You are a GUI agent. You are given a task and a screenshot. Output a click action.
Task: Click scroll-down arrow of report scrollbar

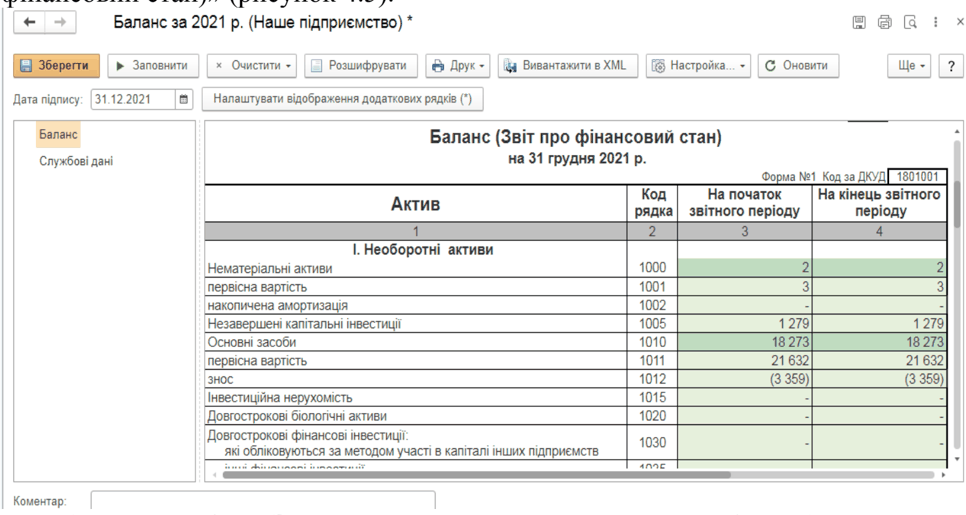click(957, 460)
